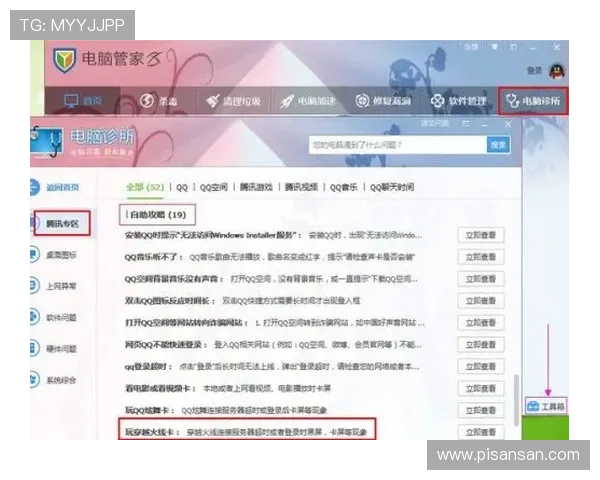Switch to the QQ聊天时间 filter tab
Viewport: 600px width, 480px height.
click(x=392, y=187)
